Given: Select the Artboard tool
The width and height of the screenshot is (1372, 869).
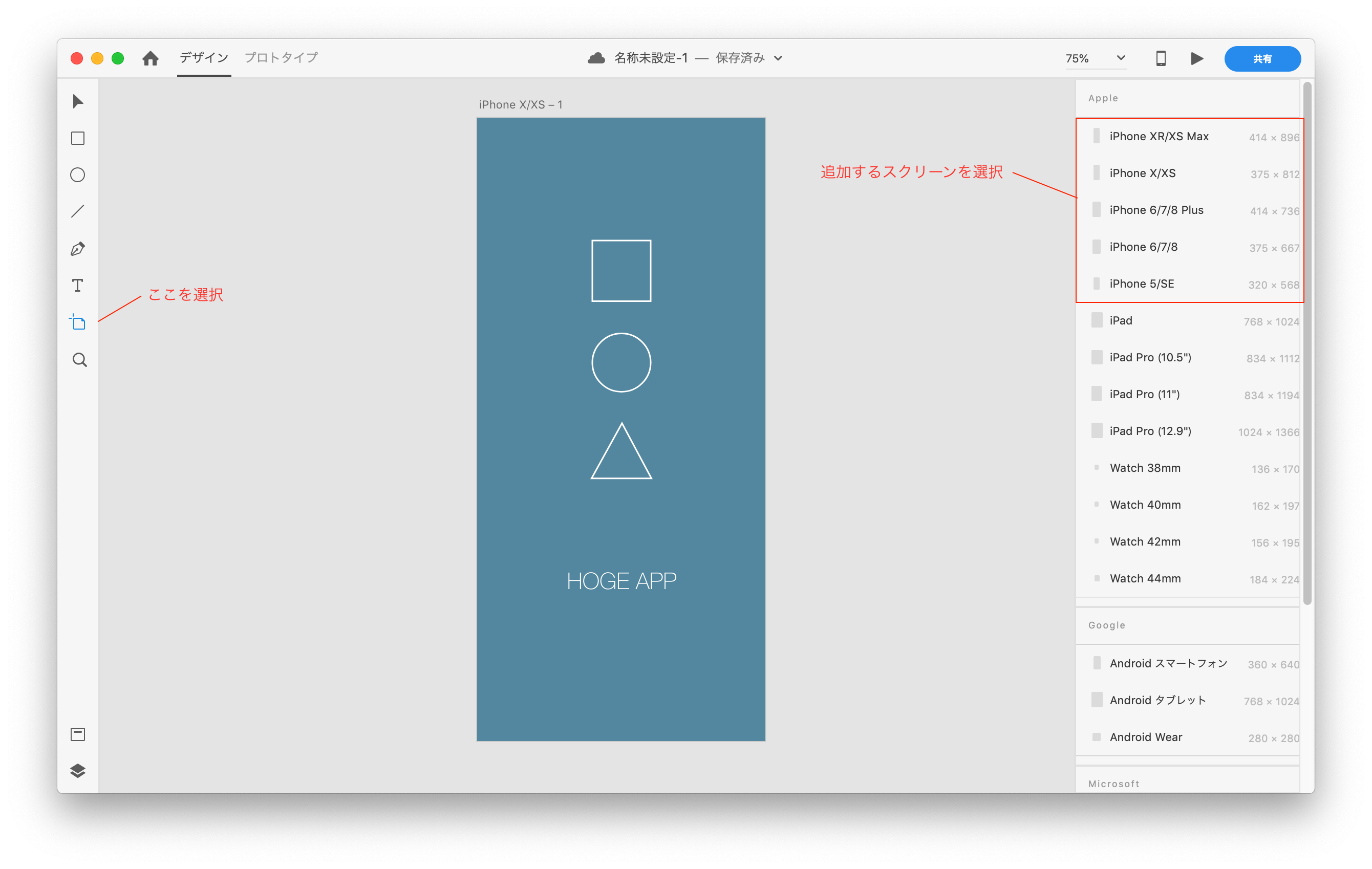Looking at the screenshot, I should coord(78,322).
